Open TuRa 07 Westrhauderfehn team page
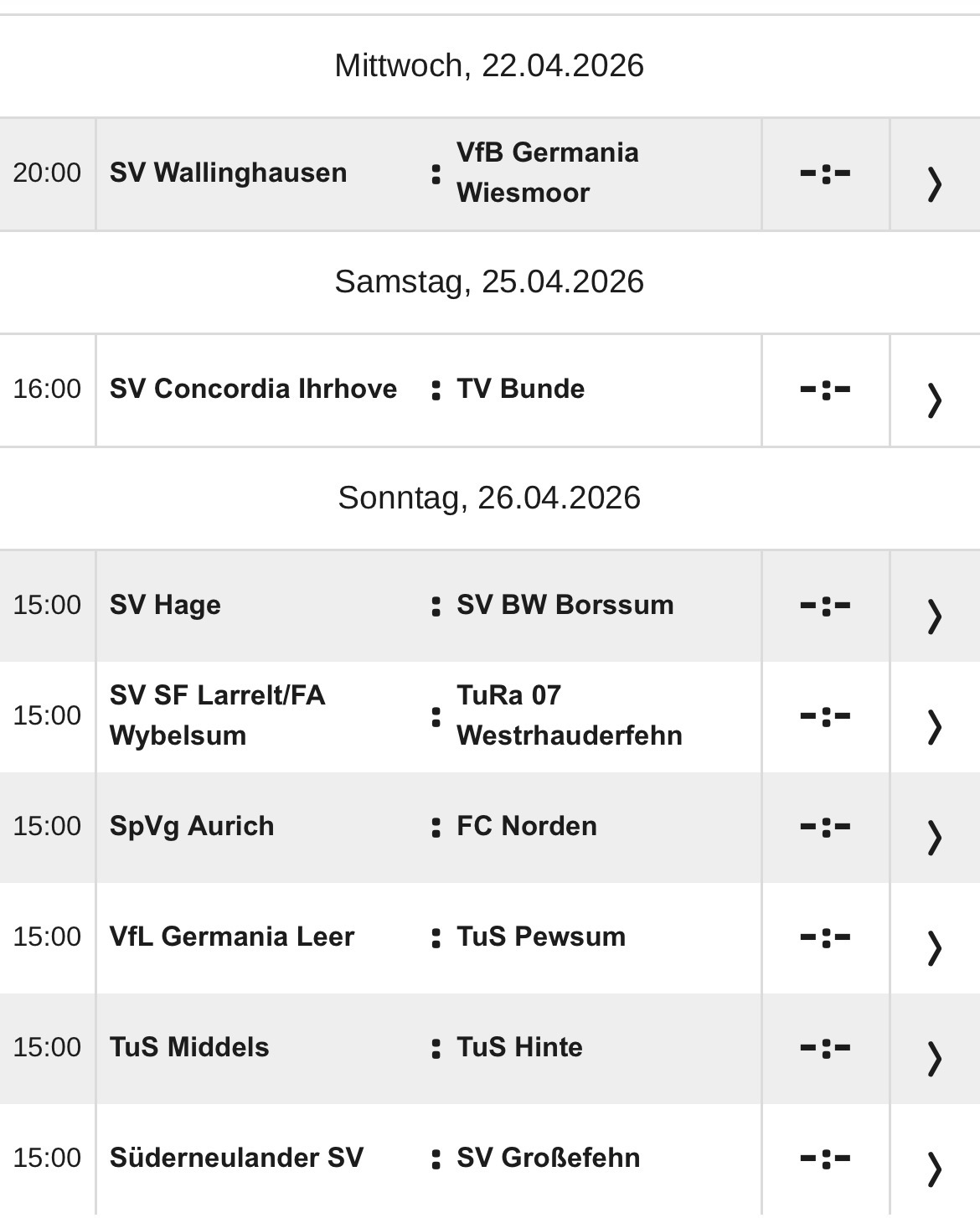This screenshot has height=1218, width=980. pos(569,715)
